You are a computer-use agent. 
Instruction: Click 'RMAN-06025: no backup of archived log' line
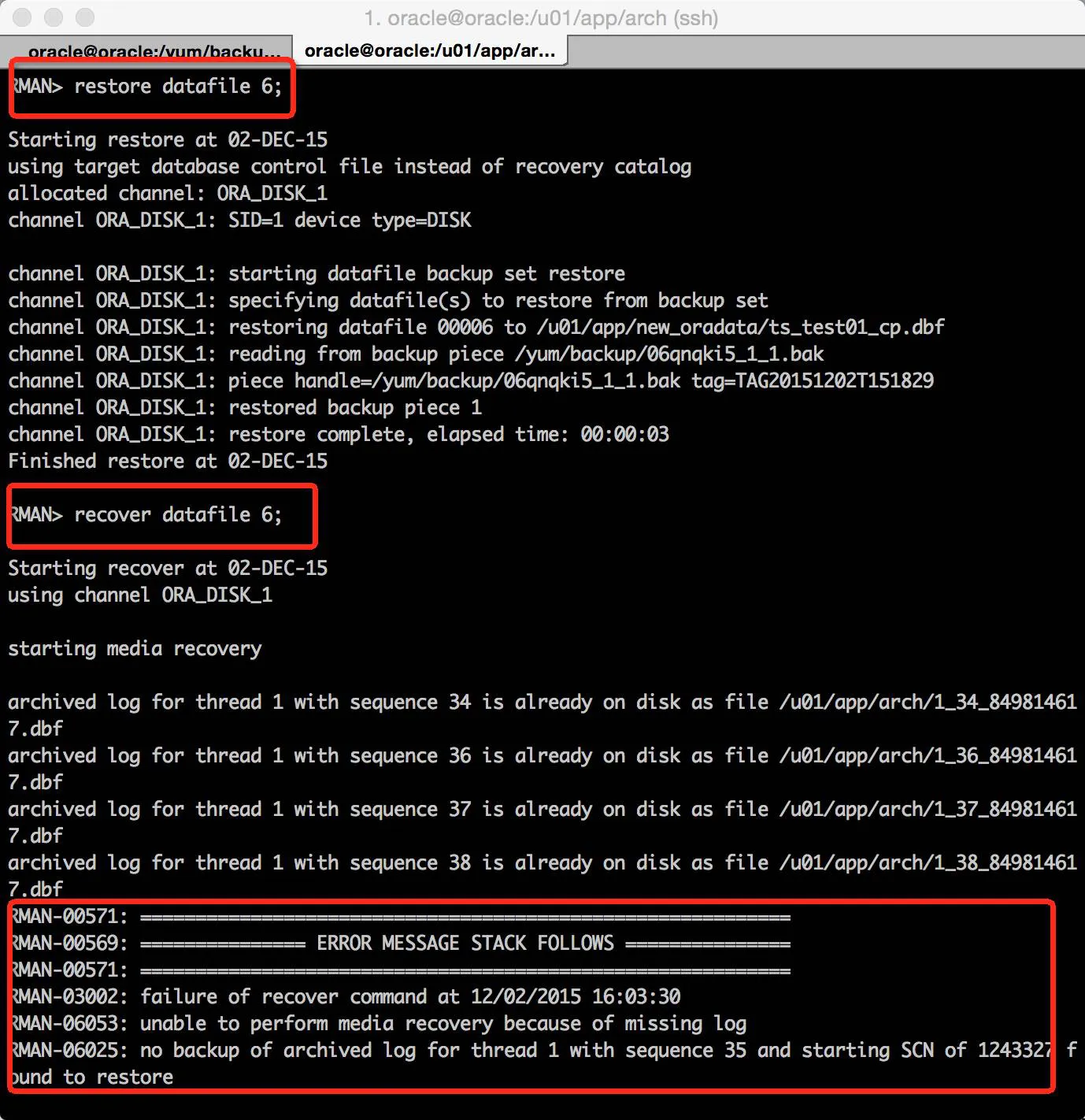[543, 1051]
